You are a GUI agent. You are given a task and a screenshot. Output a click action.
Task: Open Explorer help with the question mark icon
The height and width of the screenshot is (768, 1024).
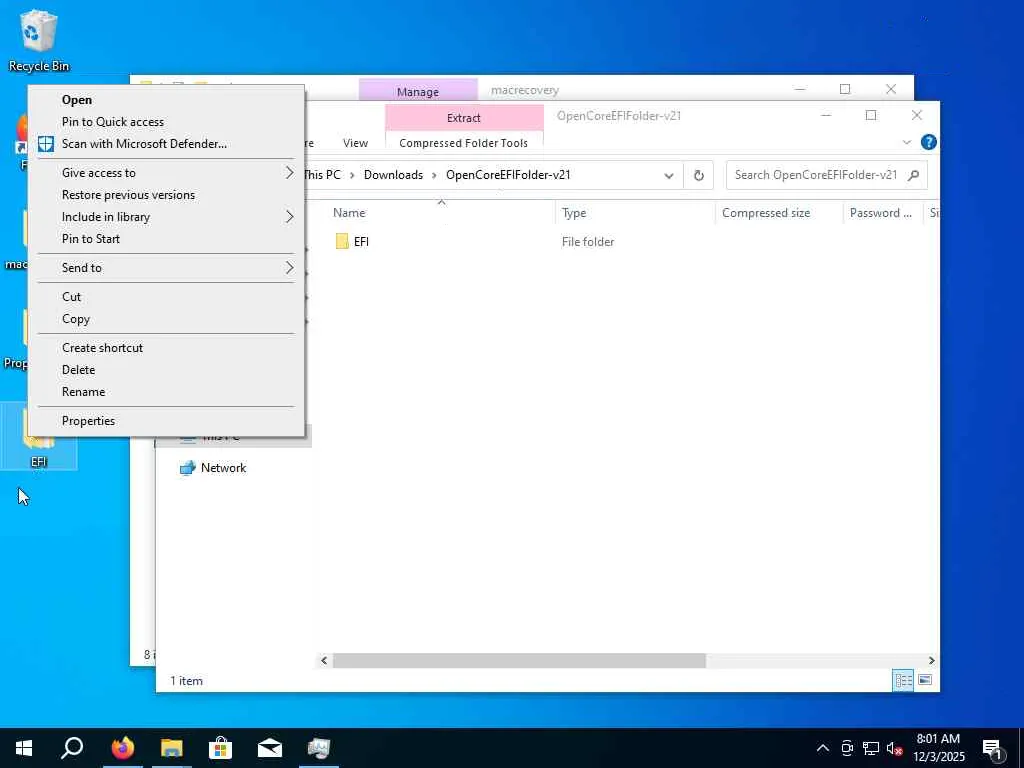coord(928,142)
